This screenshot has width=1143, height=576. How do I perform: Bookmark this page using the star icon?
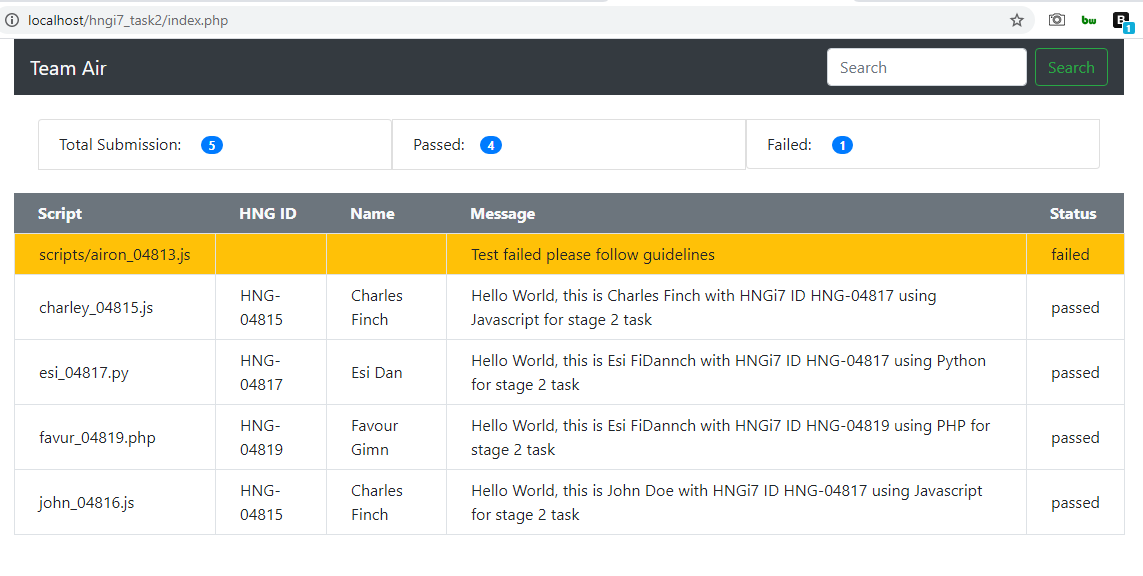pos(1016,19)
